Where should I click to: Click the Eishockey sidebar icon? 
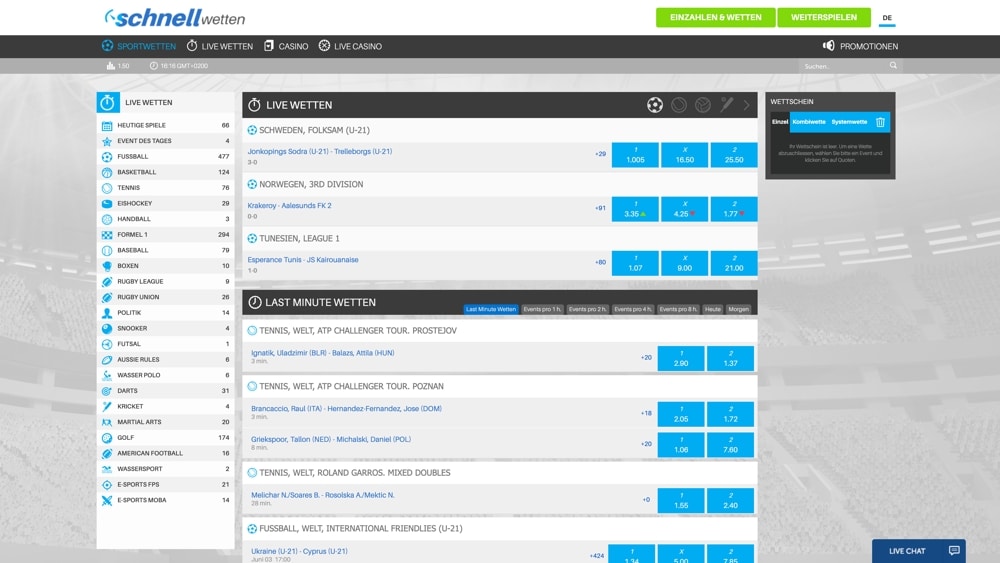pos(107,203)
